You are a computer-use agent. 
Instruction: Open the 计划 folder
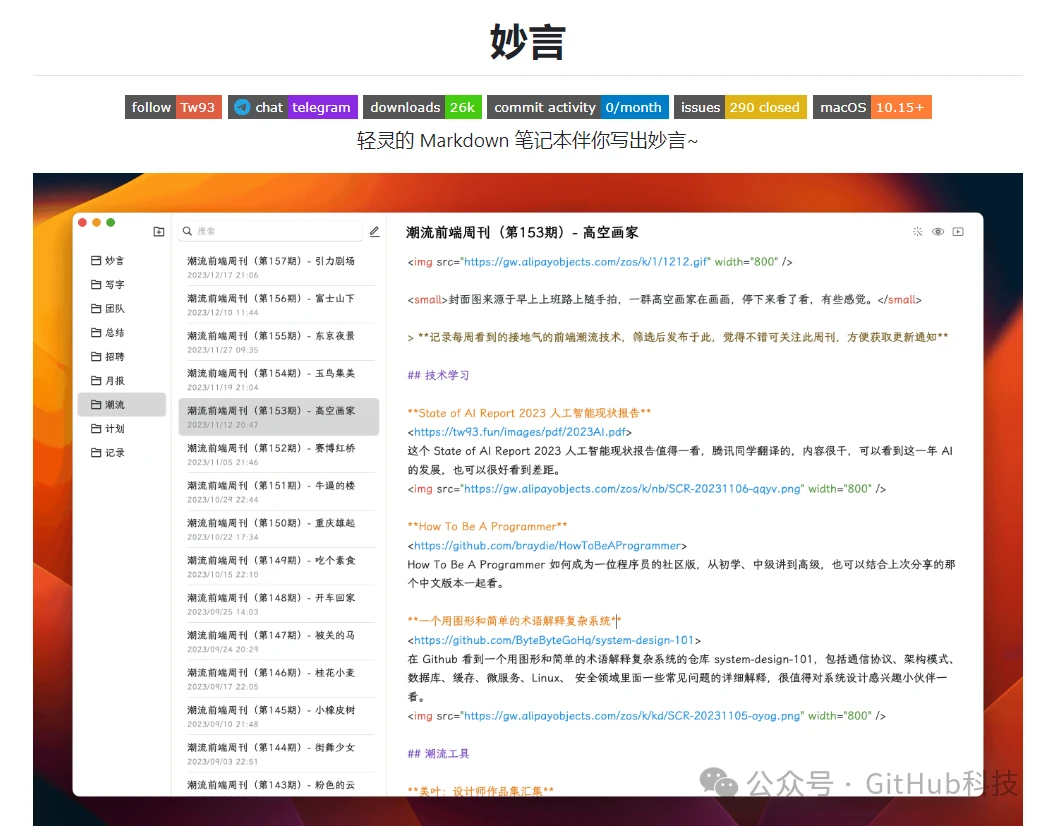[114, 429]
